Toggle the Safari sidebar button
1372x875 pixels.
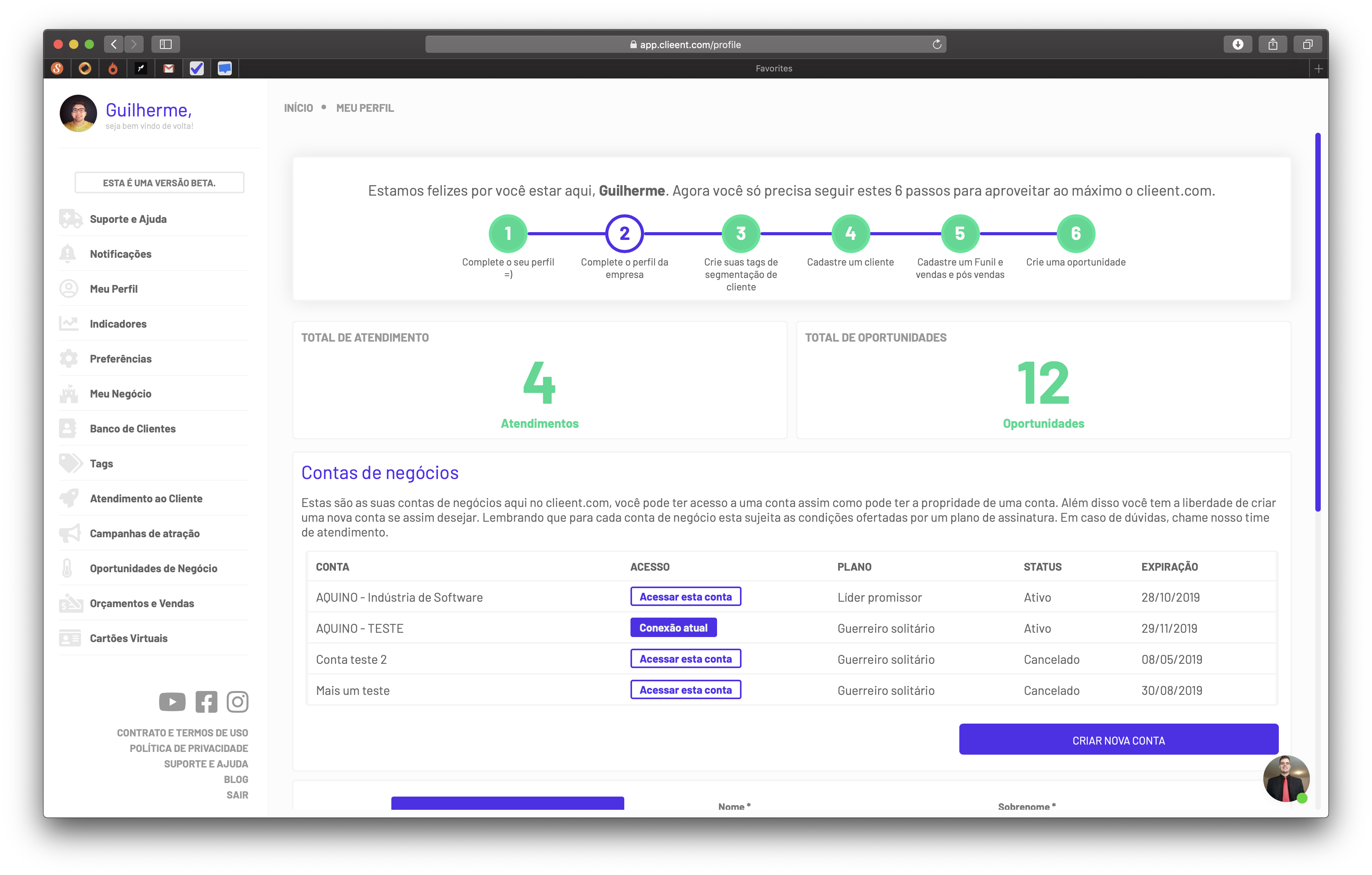tap(165, 44)
